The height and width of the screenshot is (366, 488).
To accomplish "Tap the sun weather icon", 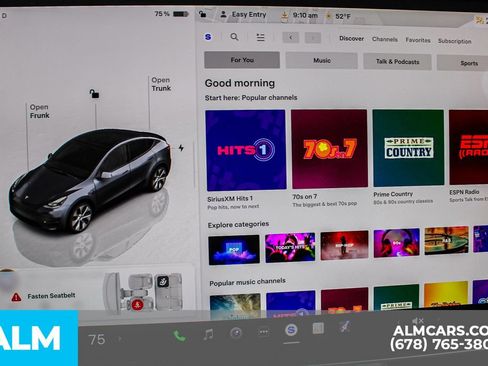I will click(329, 16).
